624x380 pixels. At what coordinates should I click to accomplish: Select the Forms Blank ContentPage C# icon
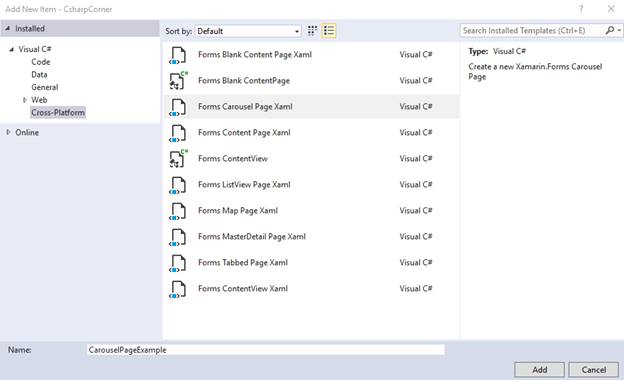(178, 81)
